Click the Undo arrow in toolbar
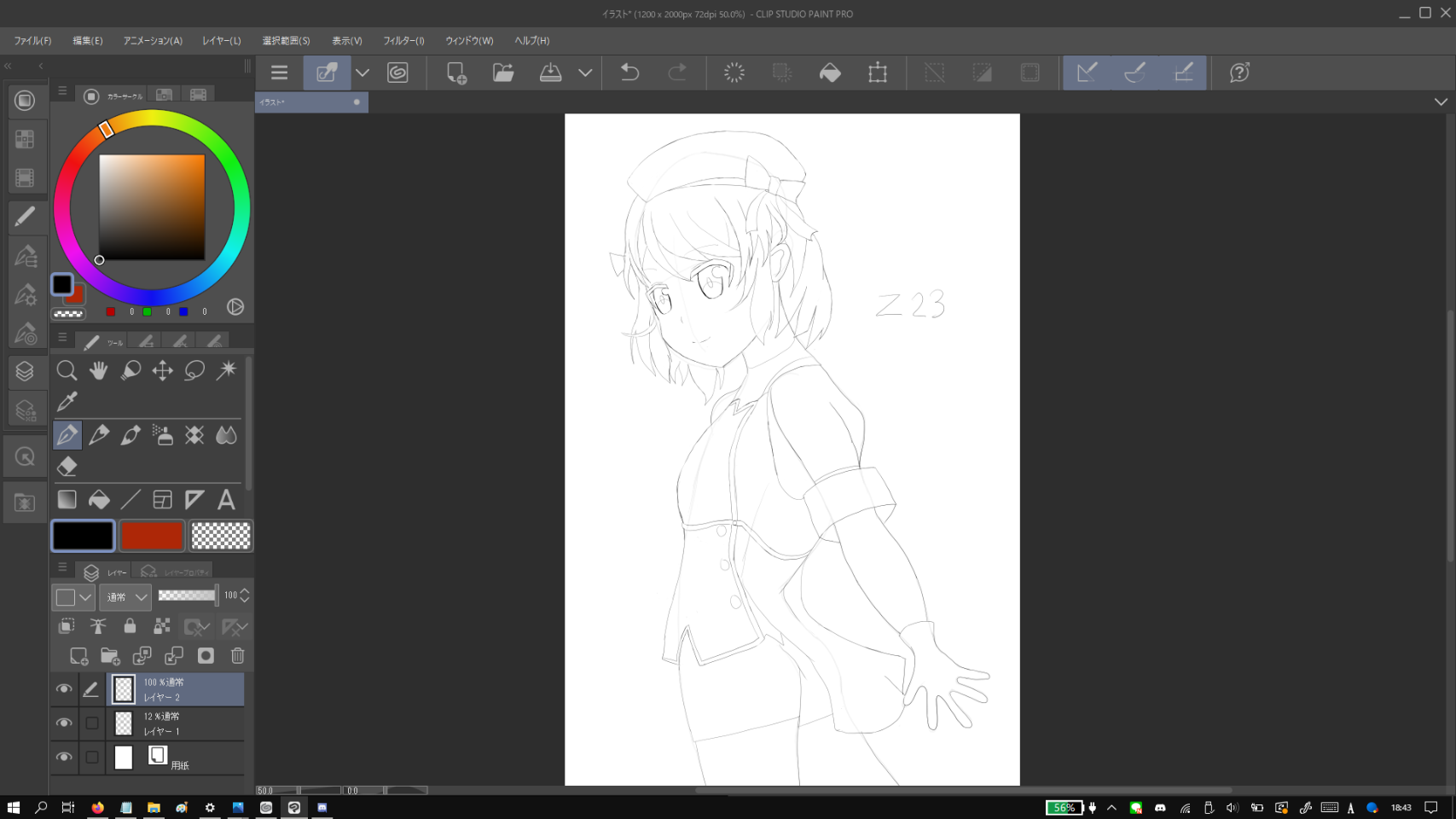Image resolution: width=1456 pixels, height=819 pixels. click(x=629, y=73)
